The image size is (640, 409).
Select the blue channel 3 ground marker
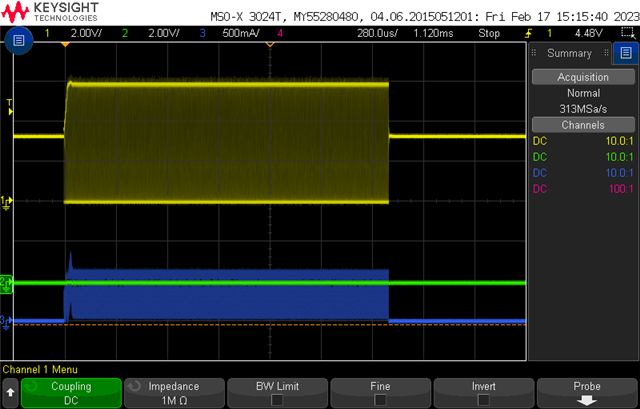coord(6,322)
